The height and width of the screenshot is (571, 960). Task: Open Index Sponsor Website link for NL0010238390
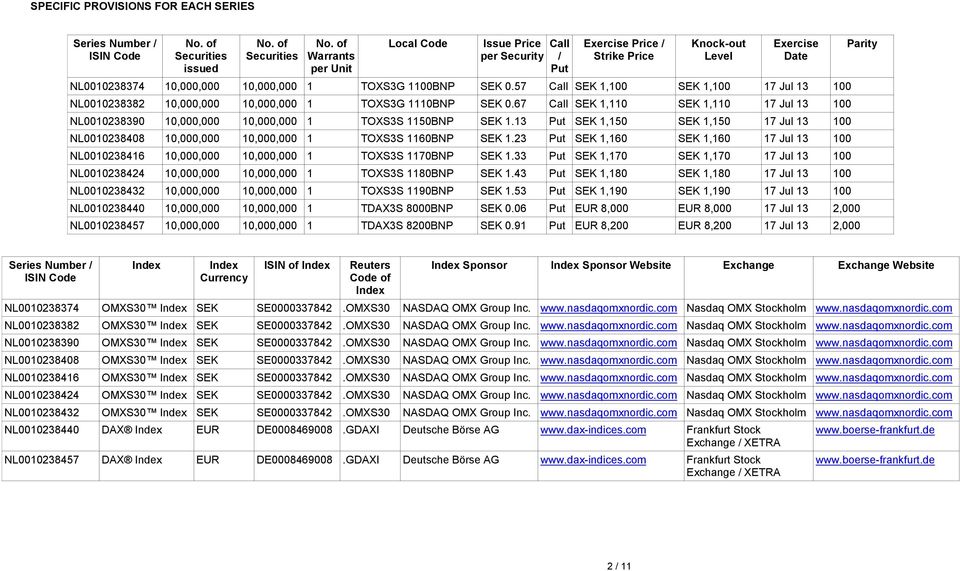pos(609,343)
